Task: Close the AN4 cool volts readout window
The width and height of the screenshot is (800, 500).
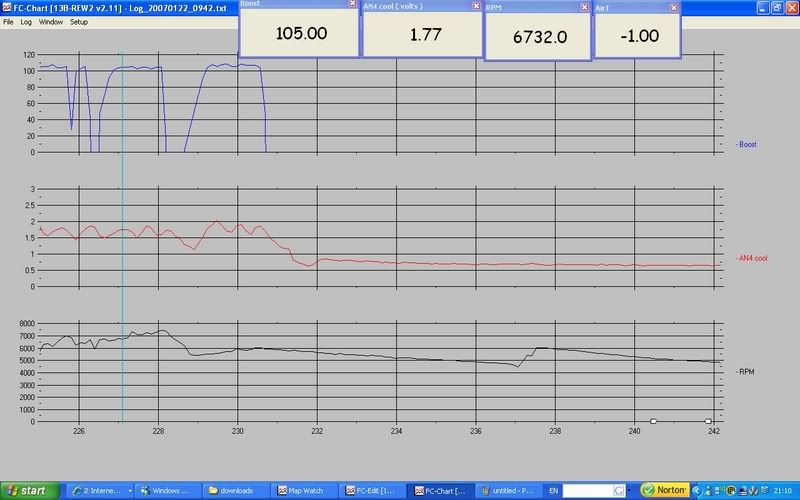Action: click(476, 4)
